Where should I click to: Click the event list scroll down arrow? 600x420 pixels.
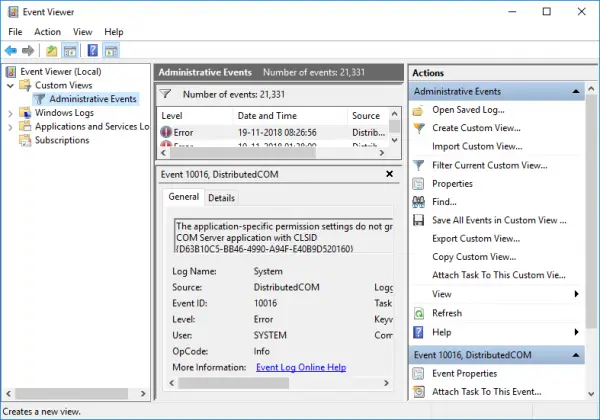pos(395,140)
